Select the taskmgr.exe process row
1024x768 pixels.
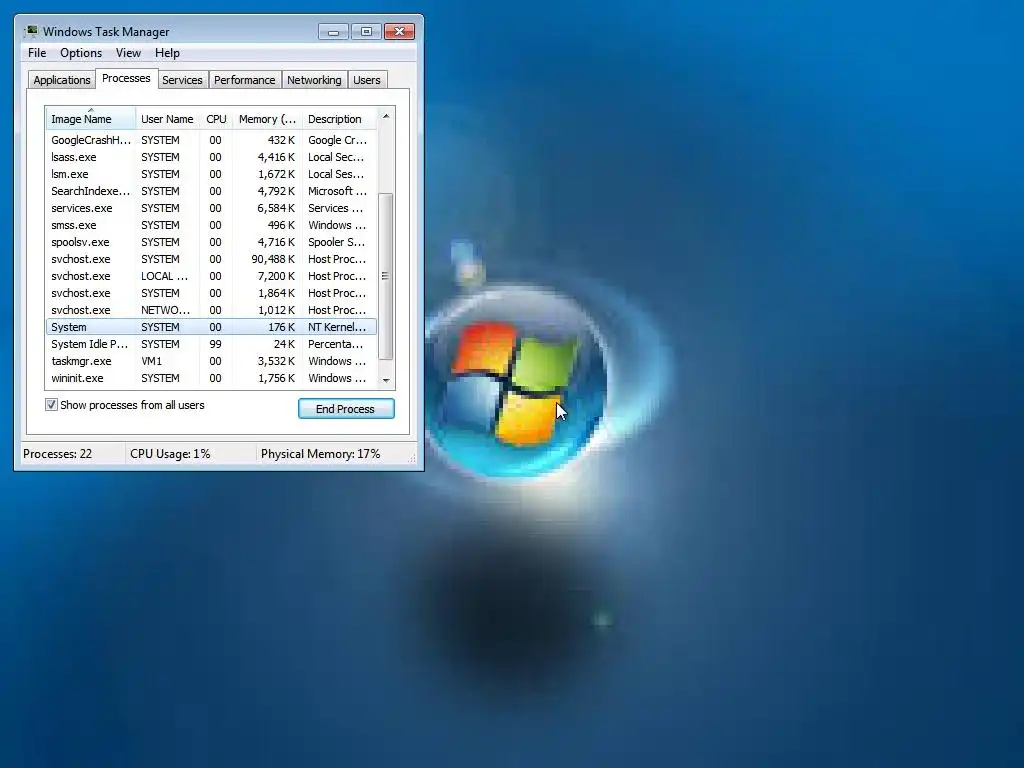[211, 360]
